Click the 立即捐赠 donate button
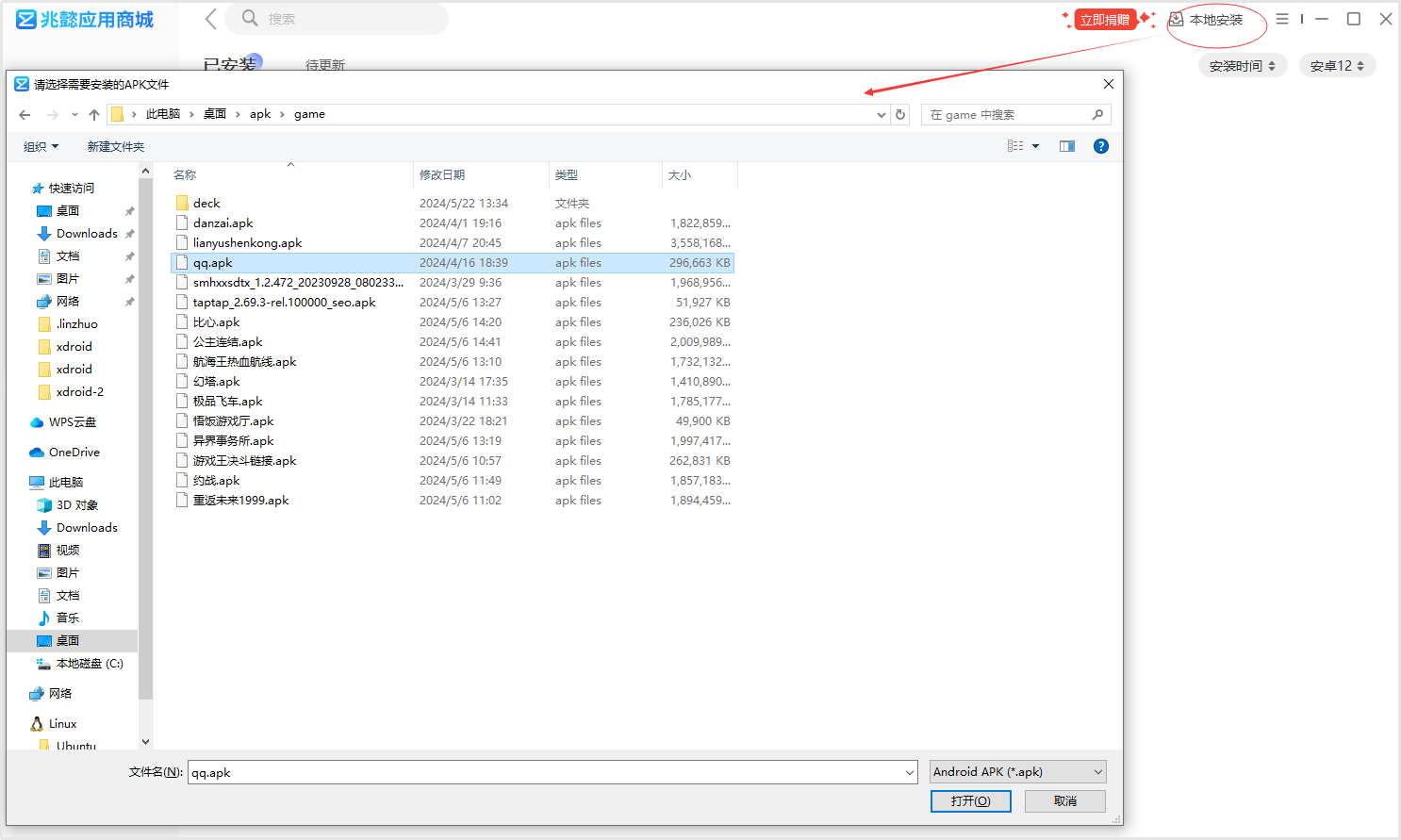Screen dimensions: 1401x840 (1105, 20)
